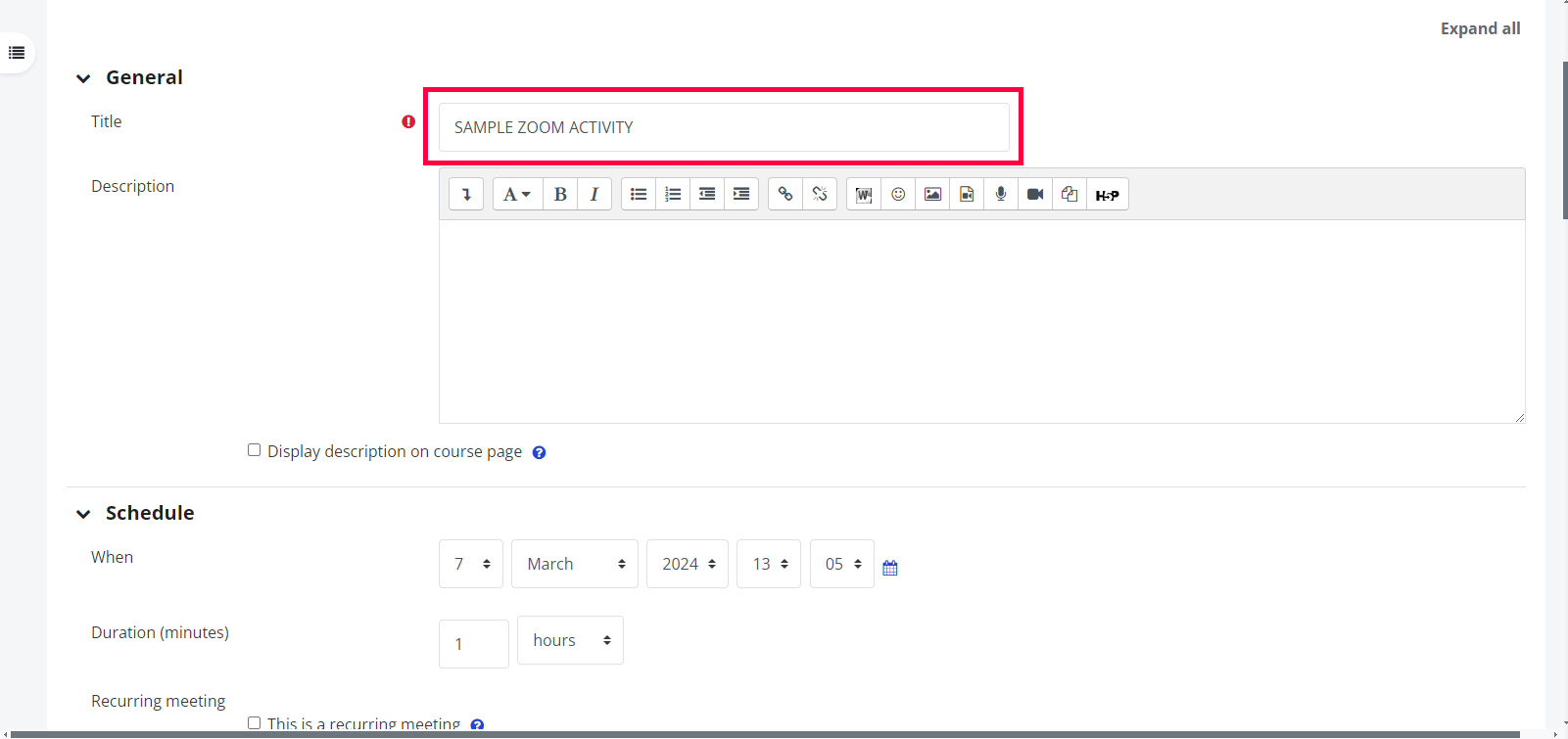Open the minute dropdown showing 05
Screen dimensions: 1568x739
[x=842, y=564]
